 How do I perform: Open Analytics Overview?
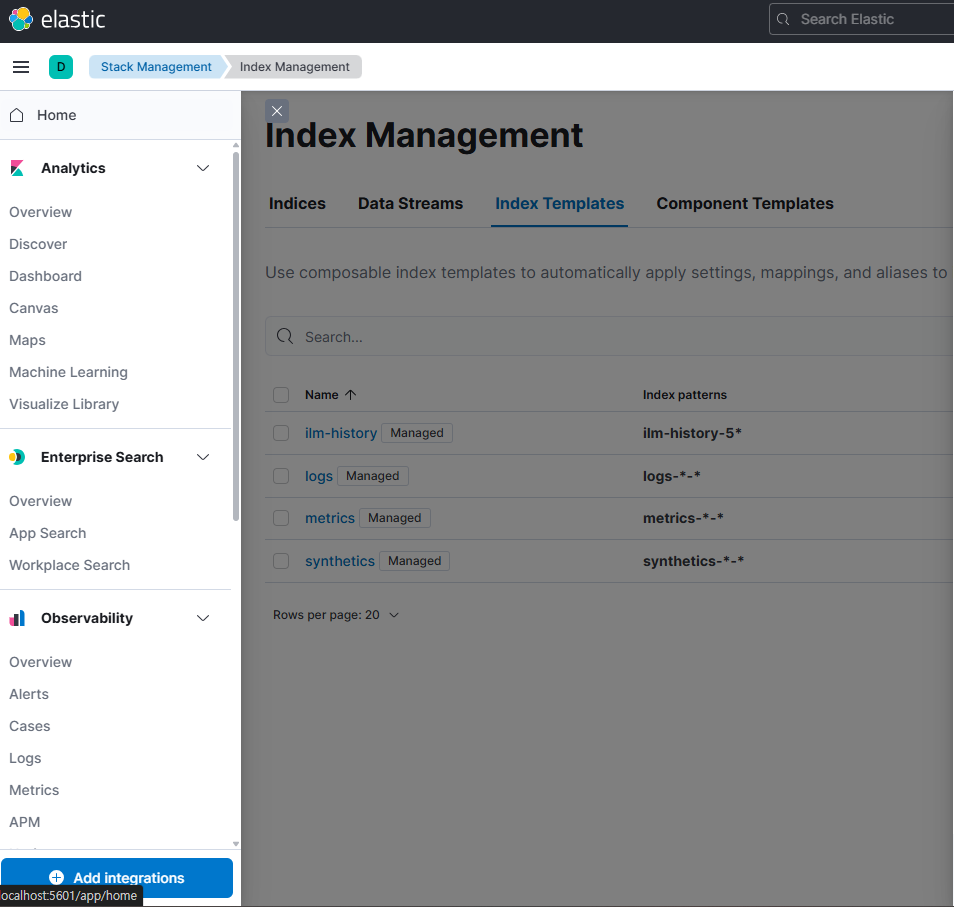41,212
